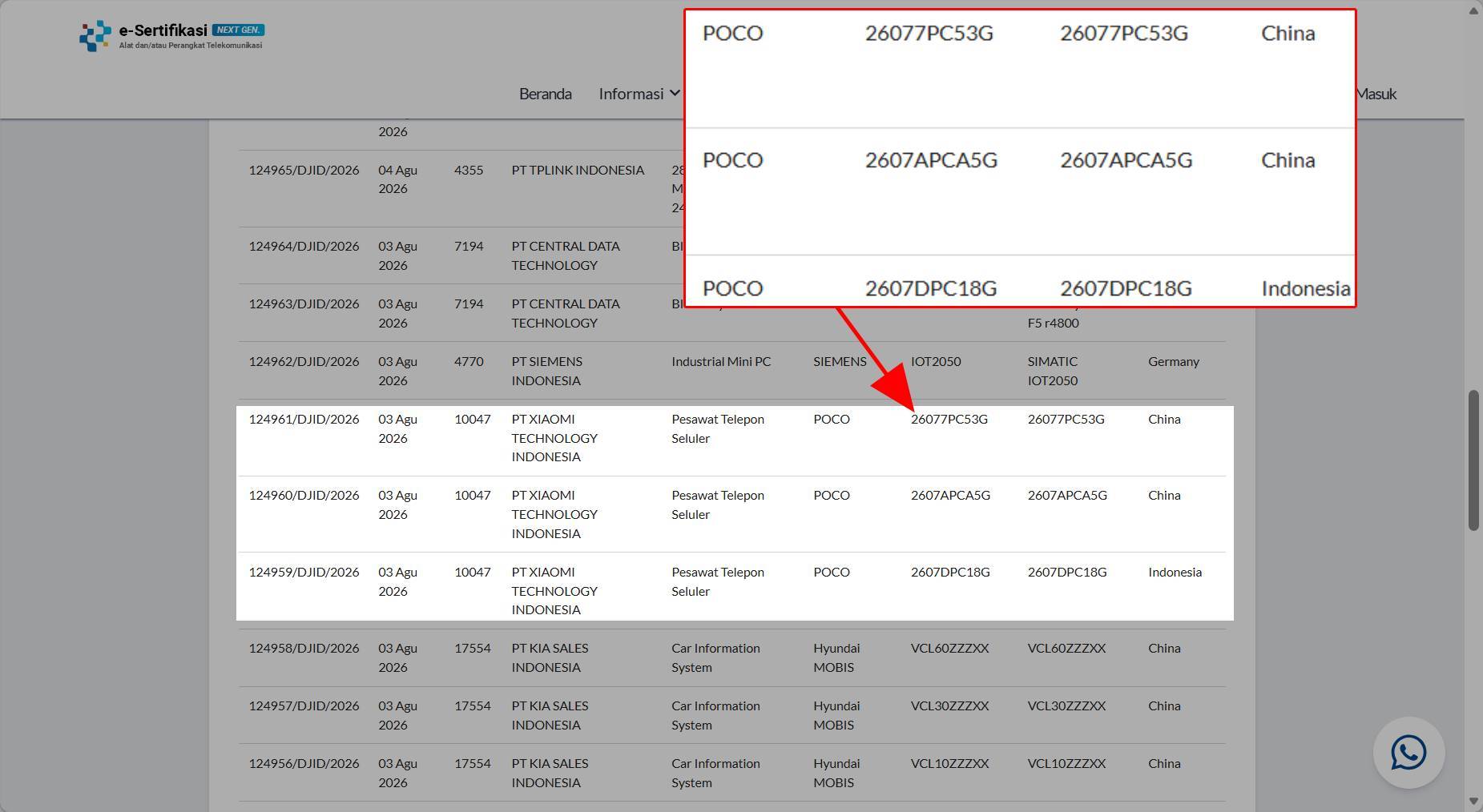Select certificate number 124961/DJID/2026

(x=304, y=419)
